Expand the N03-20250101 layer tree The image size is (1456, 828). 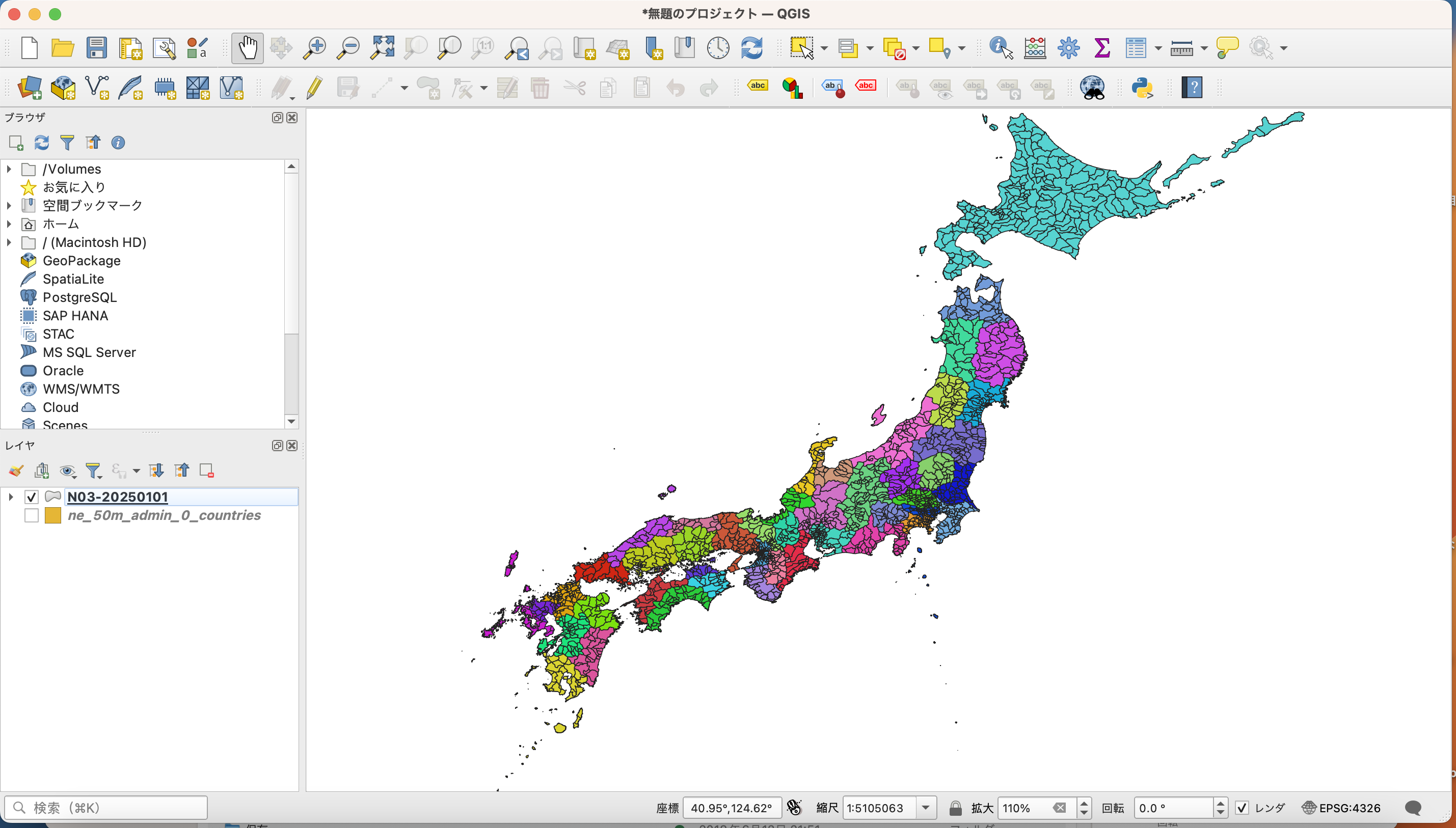10,497
